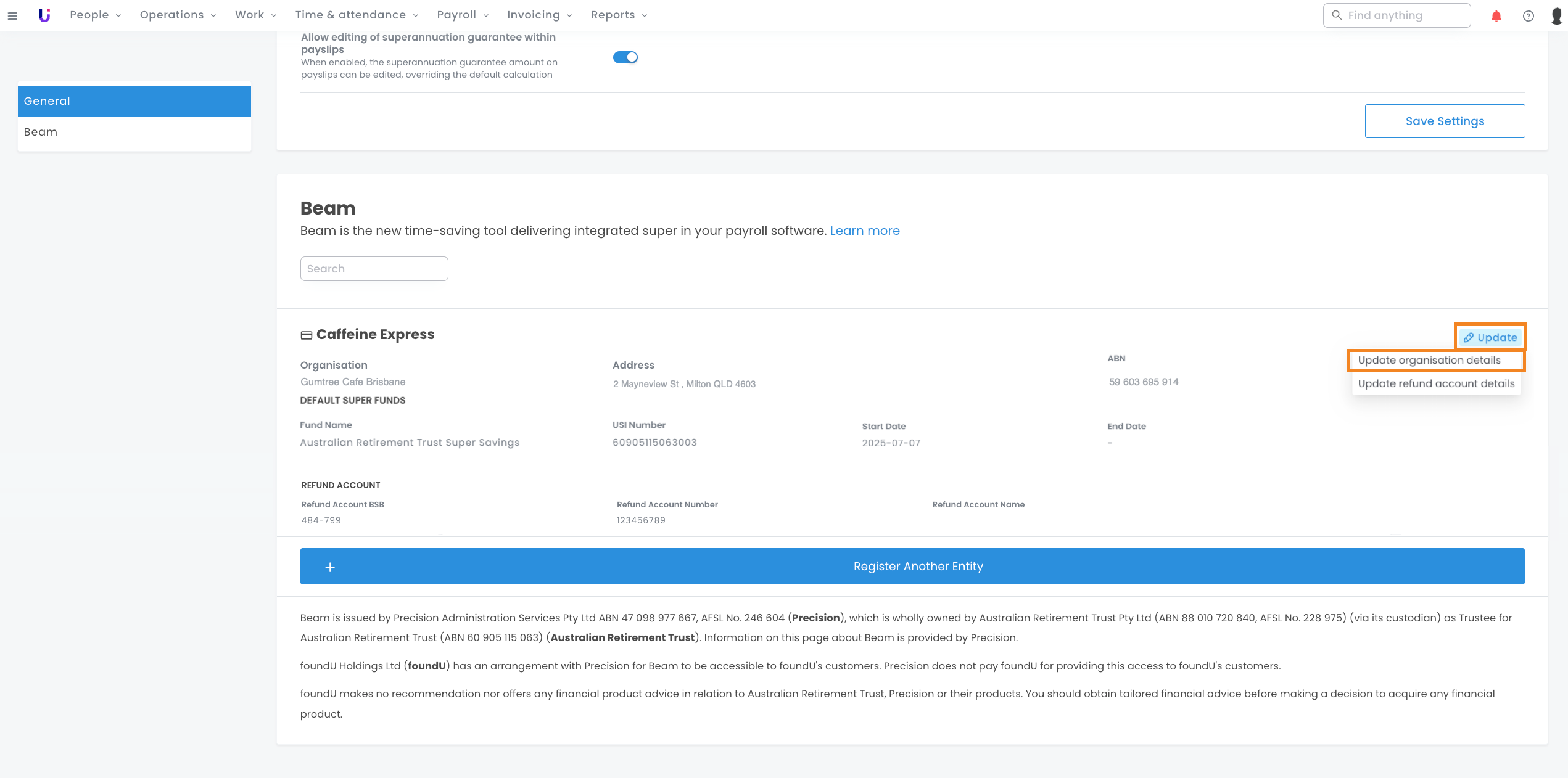
Task: Expand the Operations menu
Action: (178, 15)
